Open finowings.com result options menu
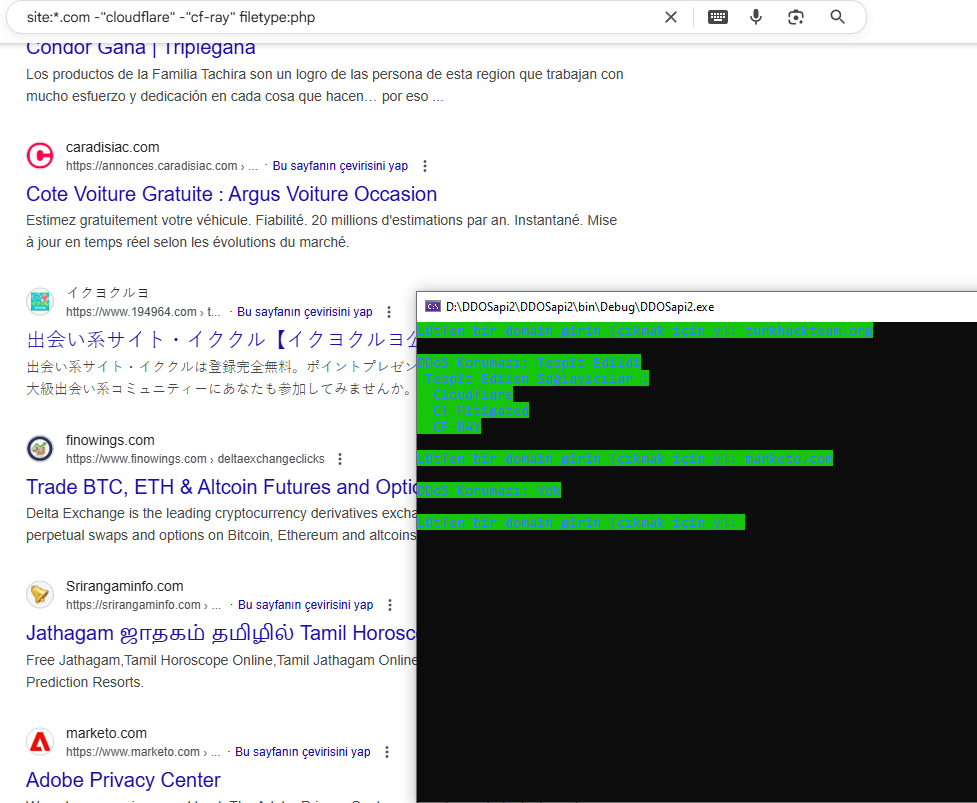The width and height of the screenshot is (977, 803). pyautogui.click(x=340, y=459)
